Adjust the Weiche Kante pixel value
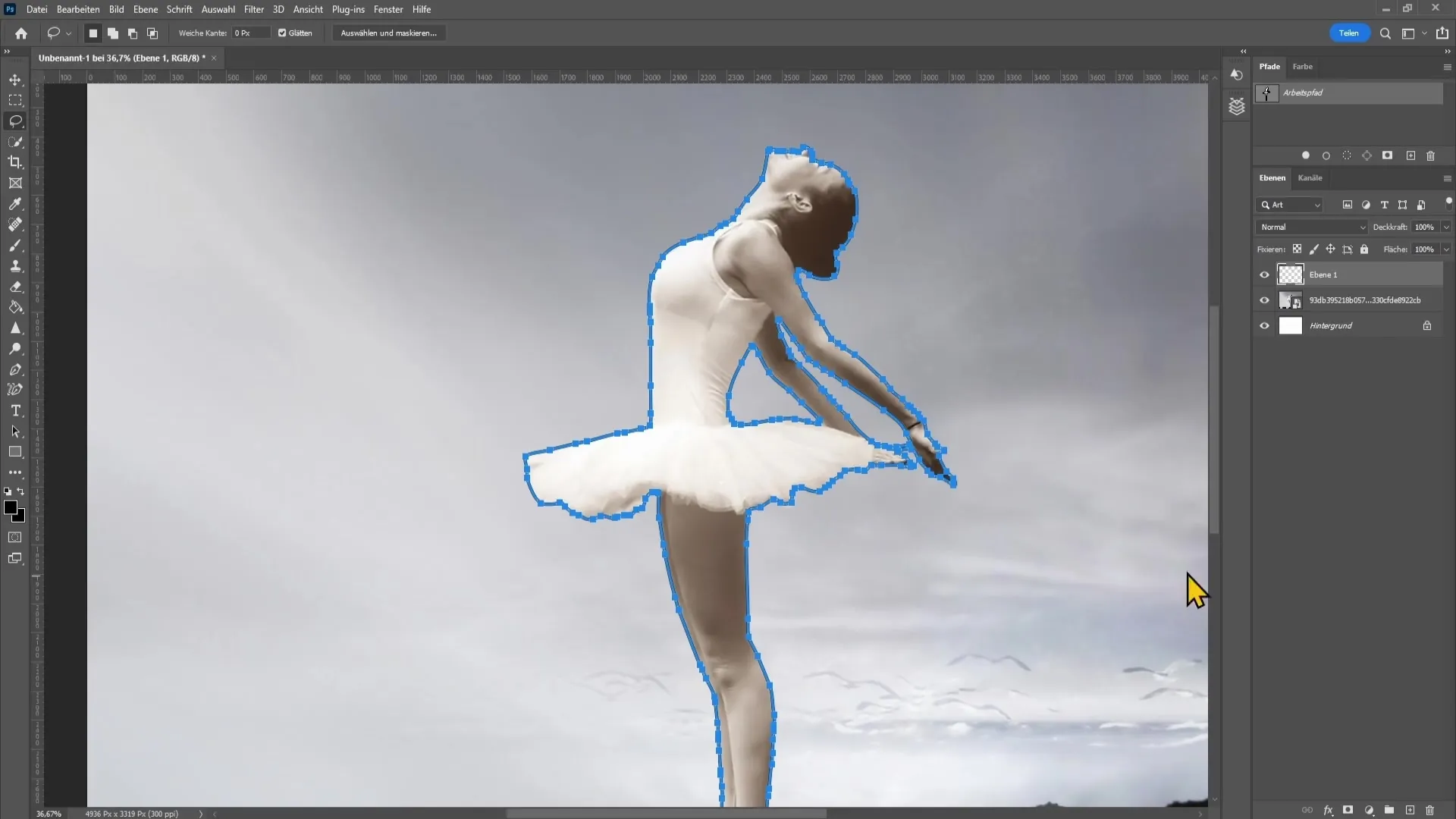1456x819 pixels. [249, 33]
